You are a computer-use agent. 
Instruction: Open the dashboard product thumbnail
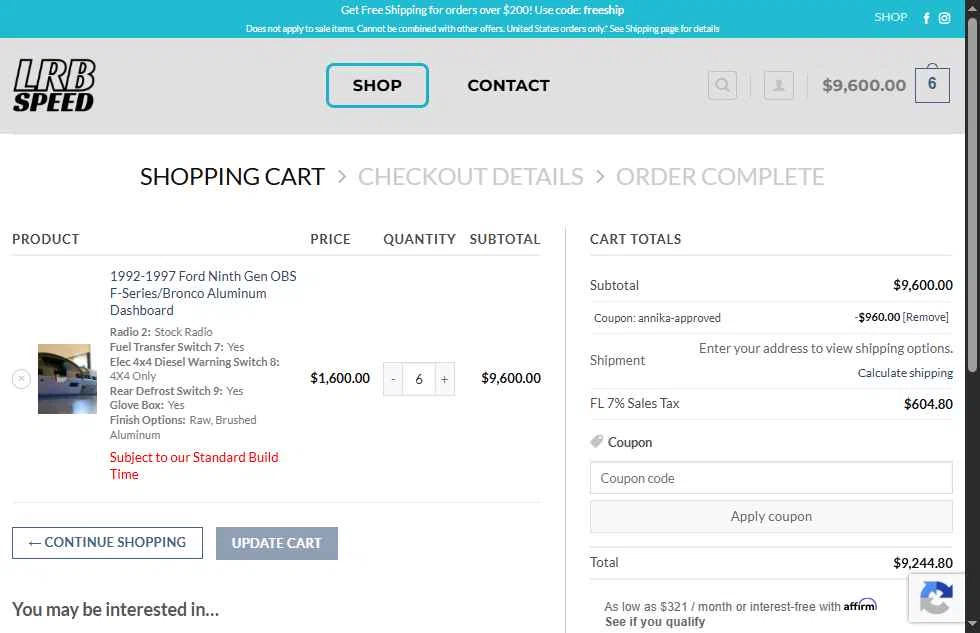pos(68,379)
